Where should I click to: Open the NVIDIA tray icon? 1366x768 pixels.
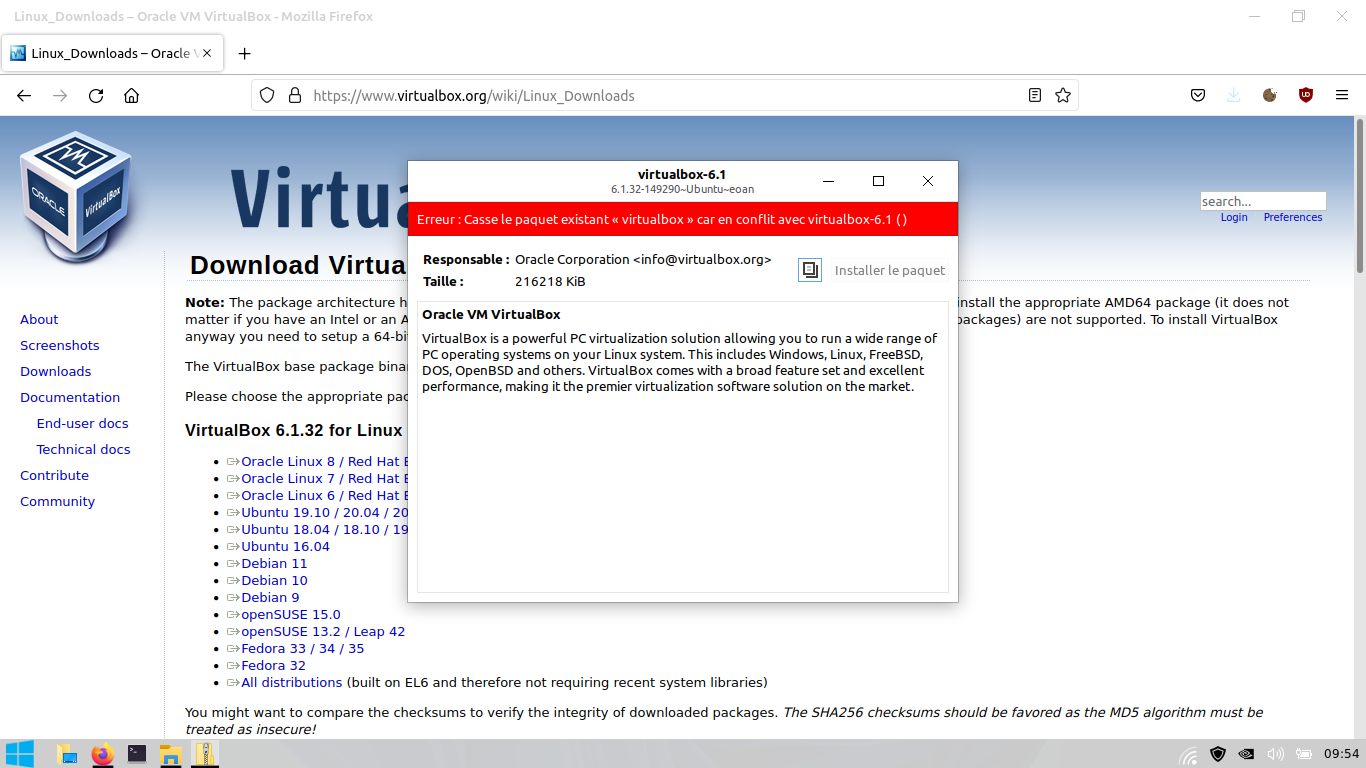pyautogui.click(x=1246, y=755)
